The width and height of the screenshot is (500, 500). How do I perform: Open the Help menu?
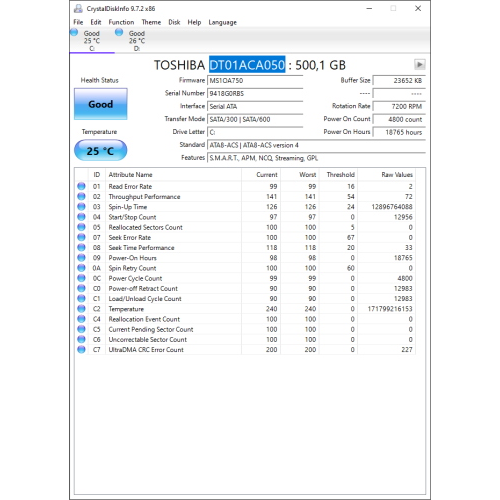click(194, 22)
